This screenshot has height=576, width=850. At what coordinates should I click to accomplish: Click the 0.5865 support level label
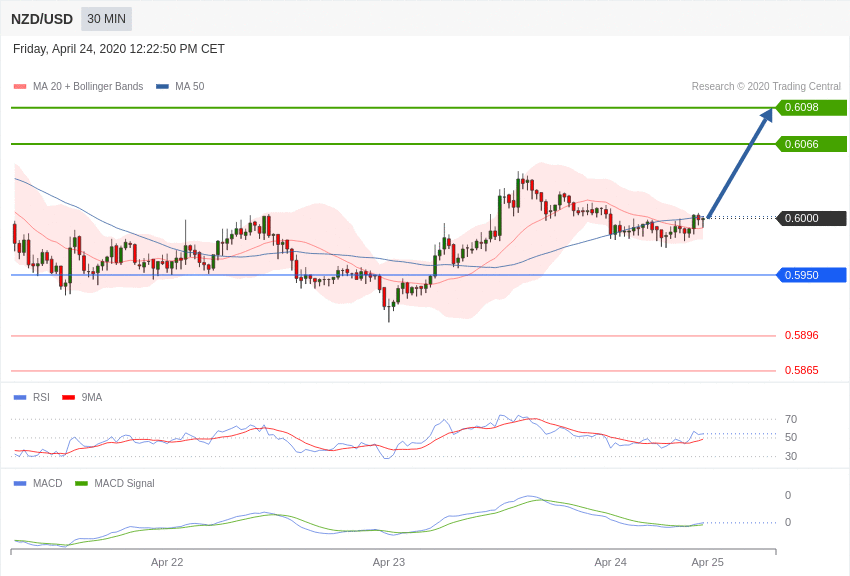(x=802, y=371)
